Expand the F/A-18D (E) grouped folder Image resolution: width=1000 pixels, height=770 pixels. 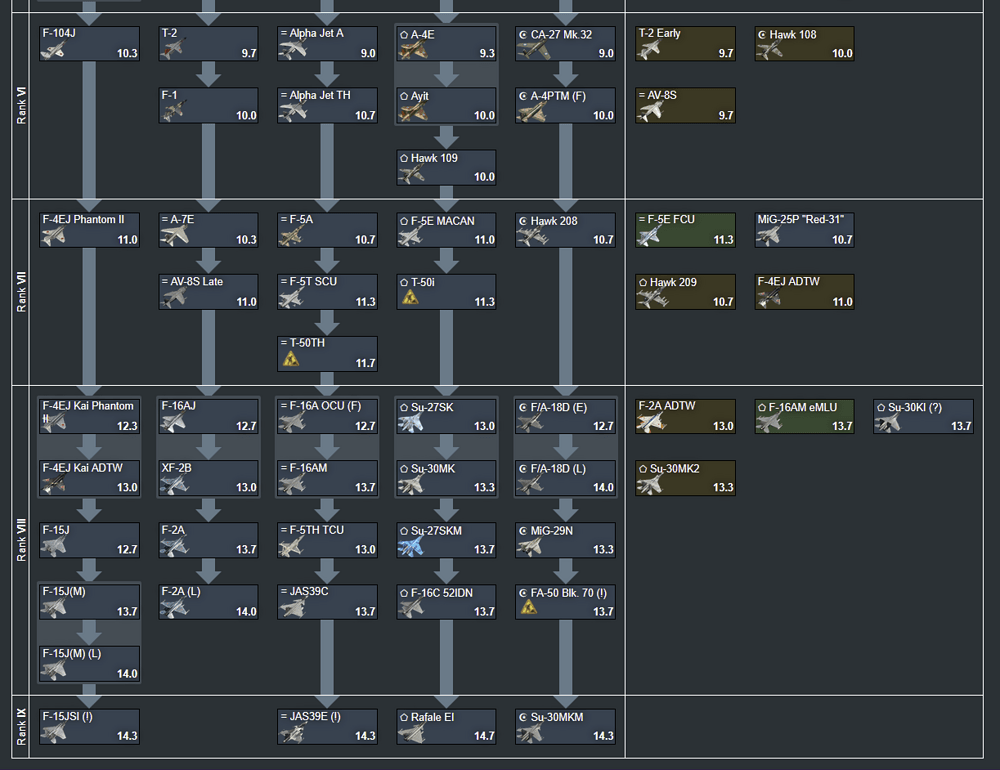(x=565, y=416)
